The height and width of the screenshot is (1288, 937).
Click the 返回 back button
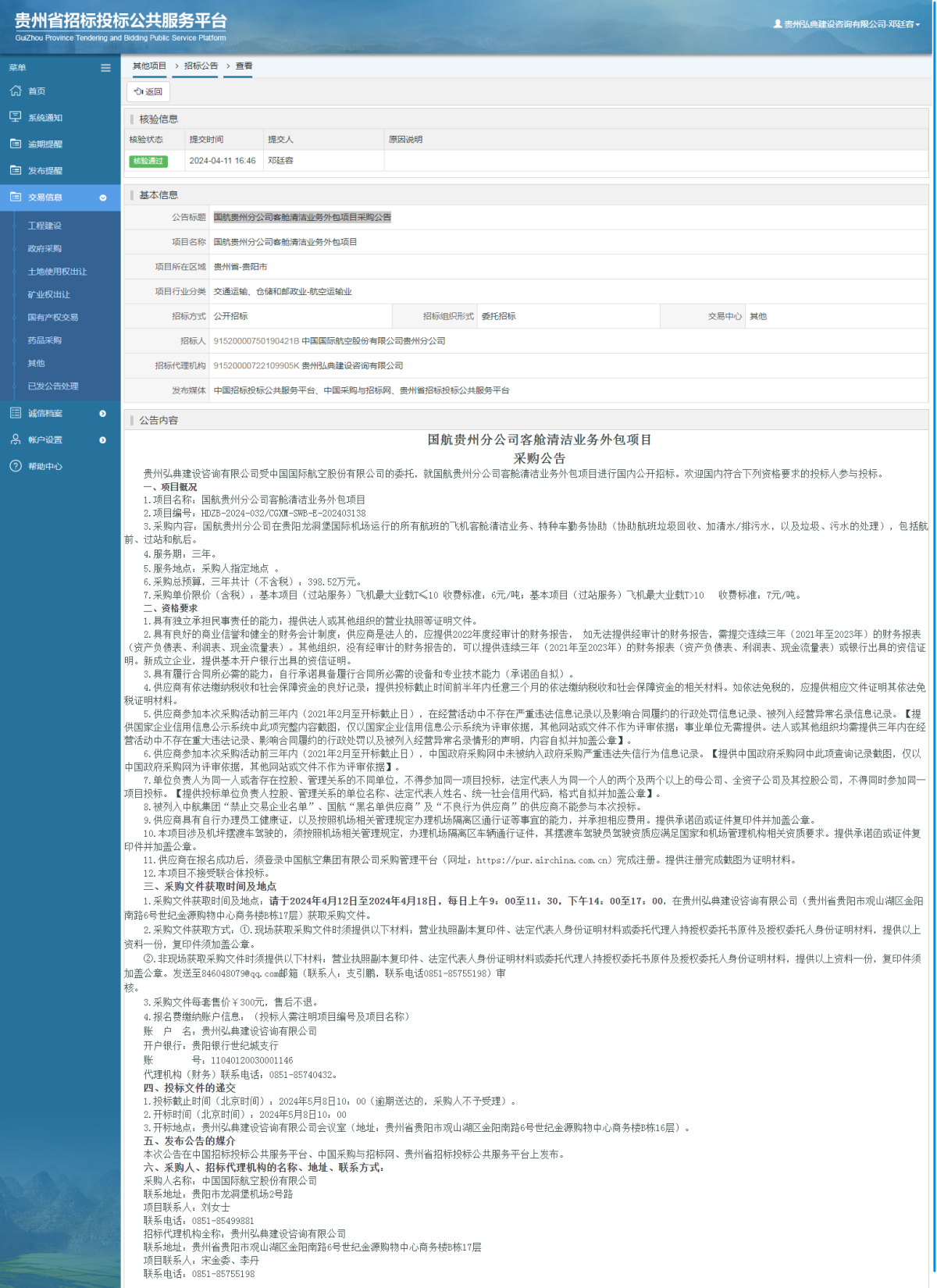click(148, 91)
